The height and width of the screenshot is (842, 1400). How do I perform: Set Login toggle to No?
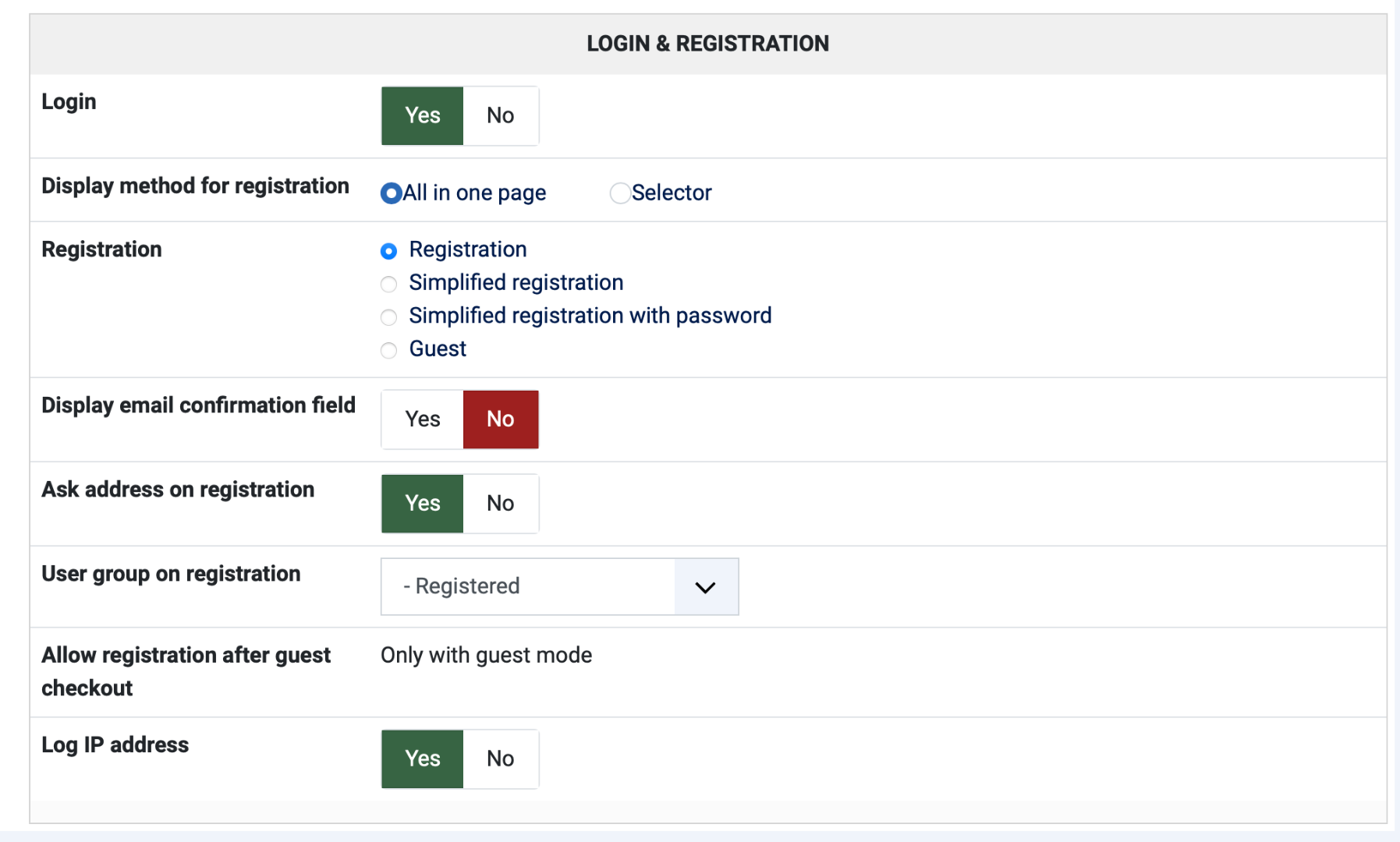(x=500, y=115)
